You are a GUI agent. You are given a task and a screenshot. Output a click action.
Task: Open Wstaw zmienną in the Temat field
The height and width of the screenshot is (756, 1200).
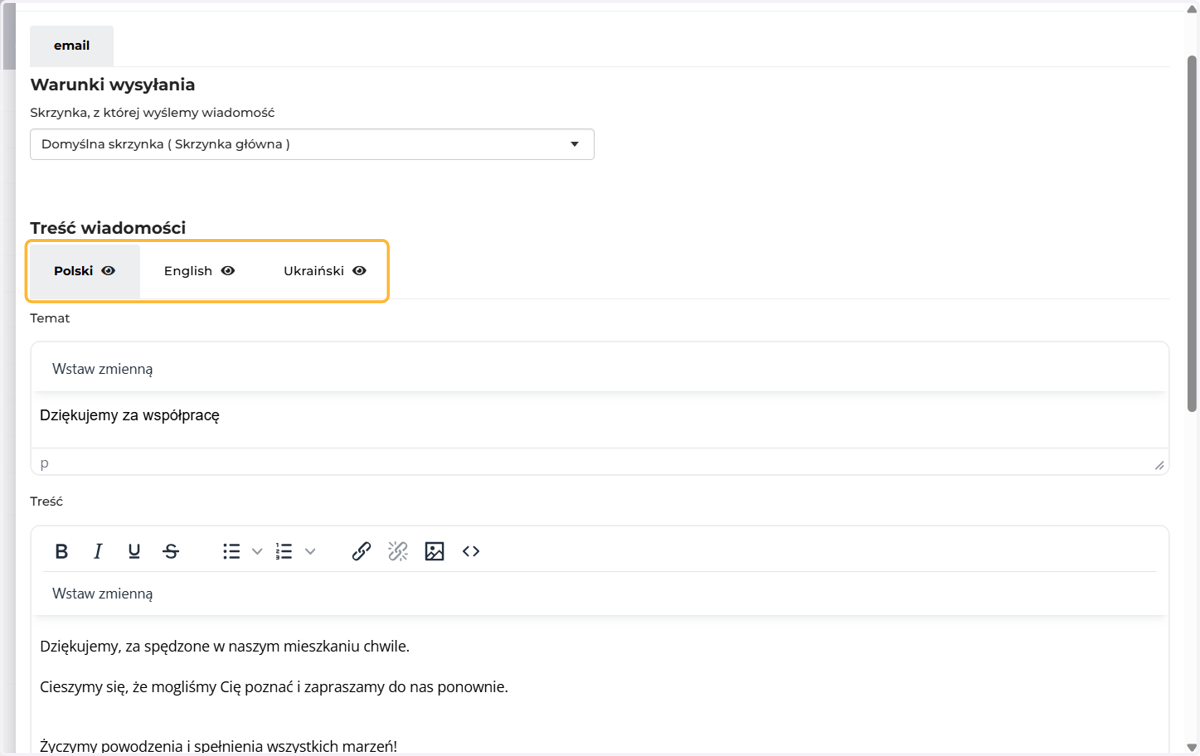click(x=103, y=369)
